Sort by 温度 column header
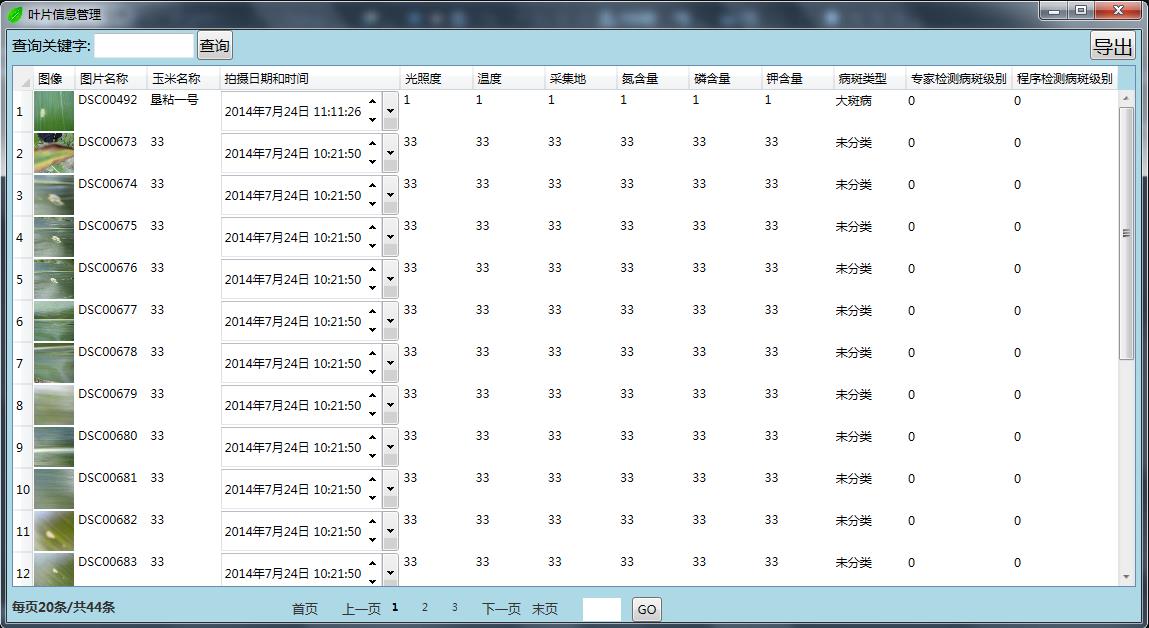This screenshot has height=628, width=1149. (x=509, y=78)
